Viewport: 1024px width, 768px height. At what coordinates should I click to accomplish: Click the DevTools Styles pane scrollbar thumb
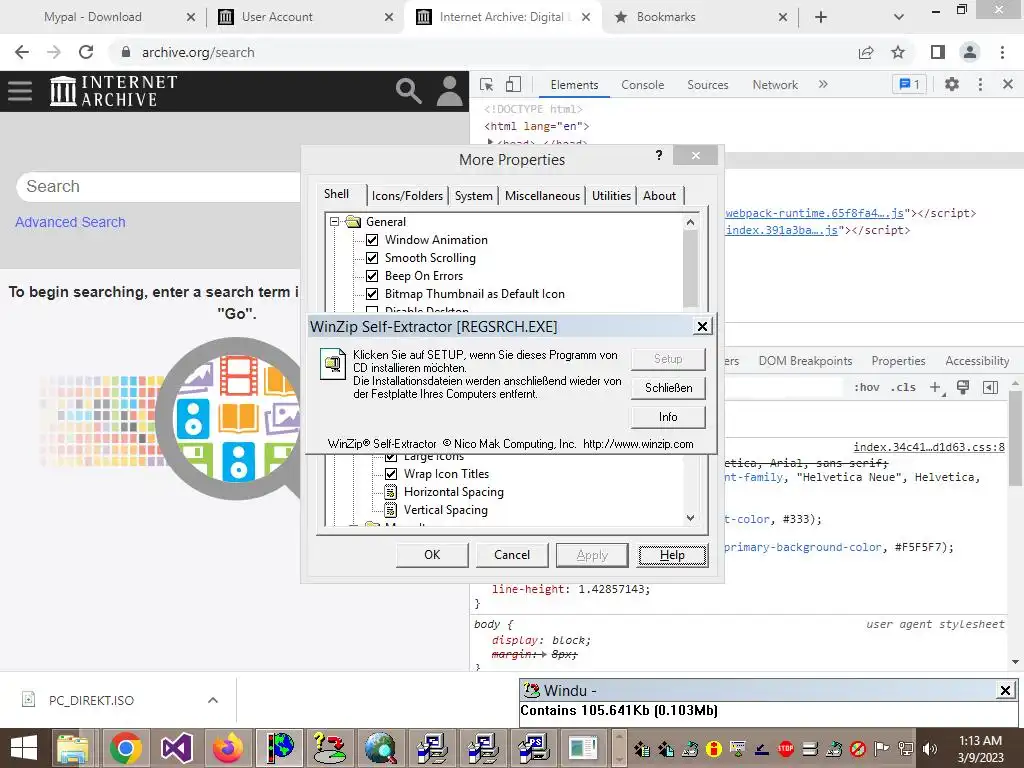pyautogui.click(x=1016, y=438)
